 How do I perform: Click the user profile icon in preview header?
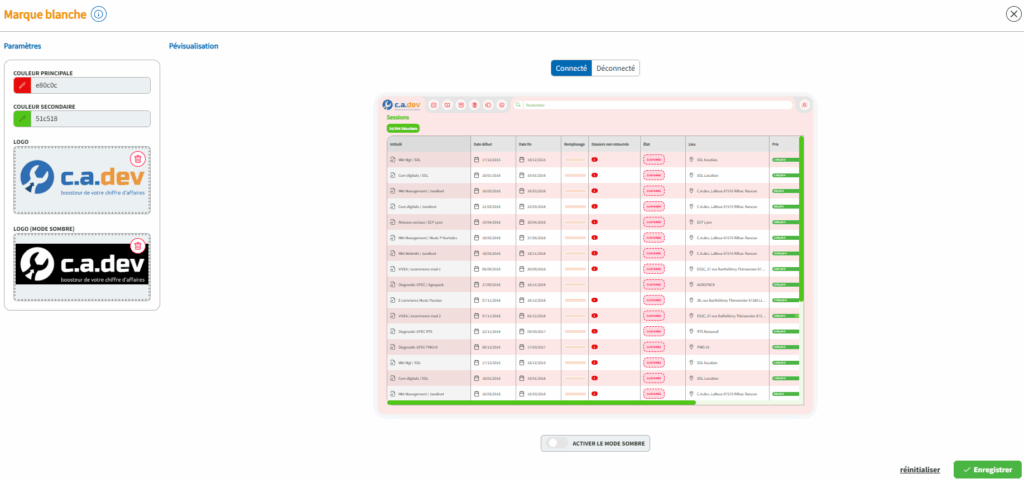(804, 104)
